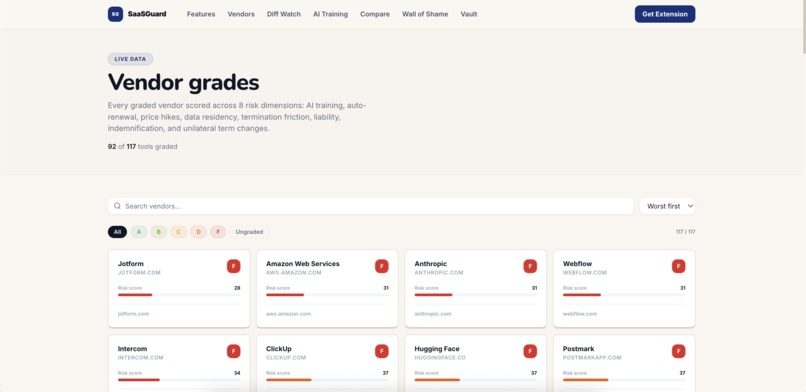Open the aws.amazon.com link
This screenshot has height=392, width=806.
coord(288,313)
